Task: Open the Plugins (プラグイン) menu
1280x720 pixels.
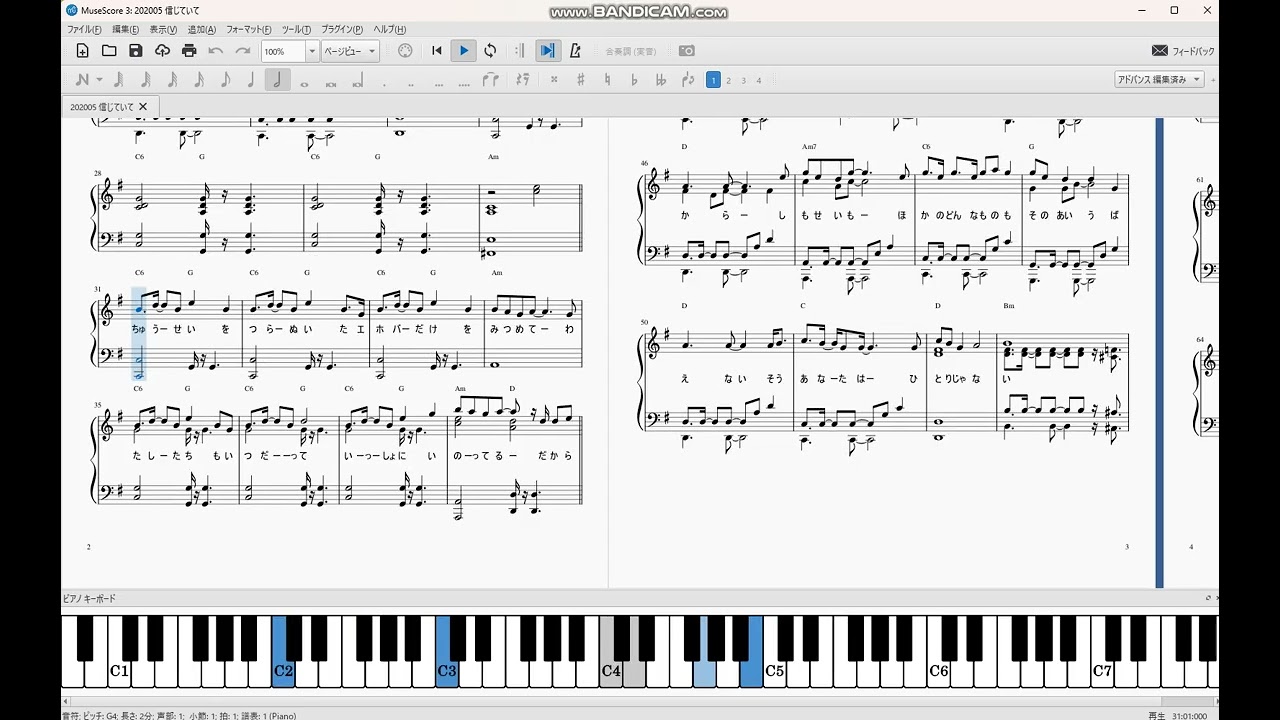Action: point(343,30)
